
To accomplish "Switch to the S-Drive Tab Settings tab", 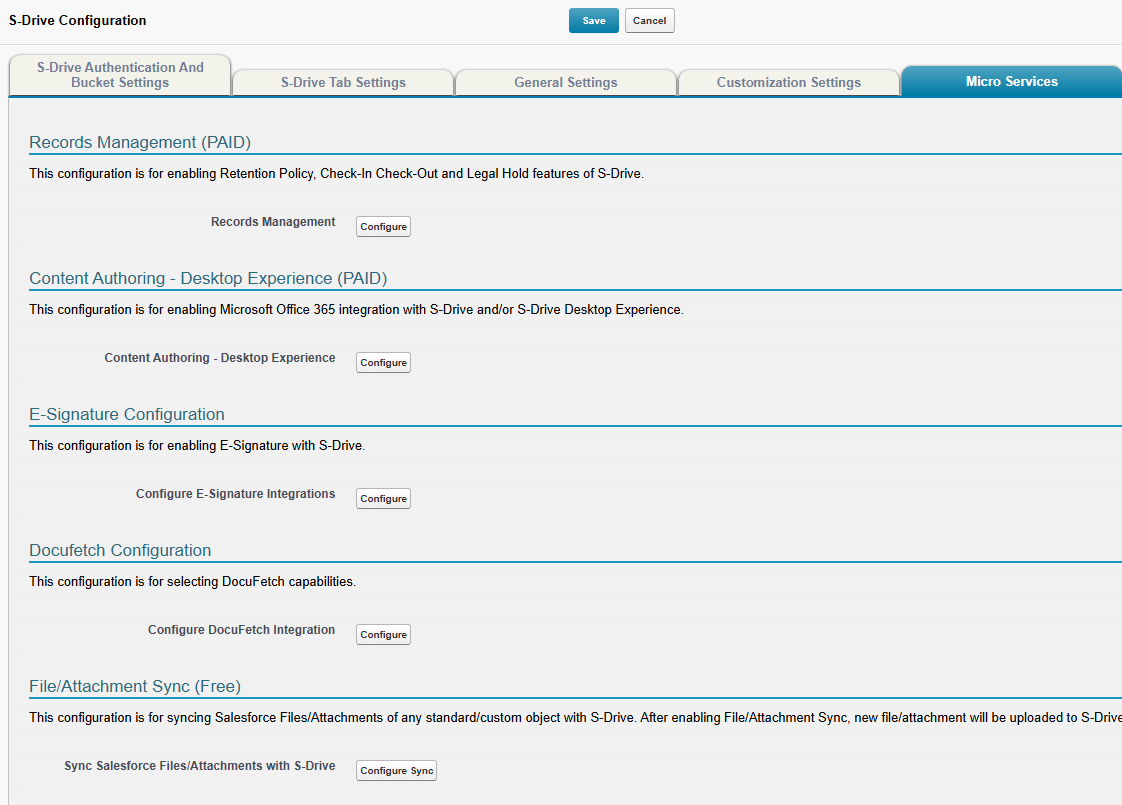I will coord(343,83).
